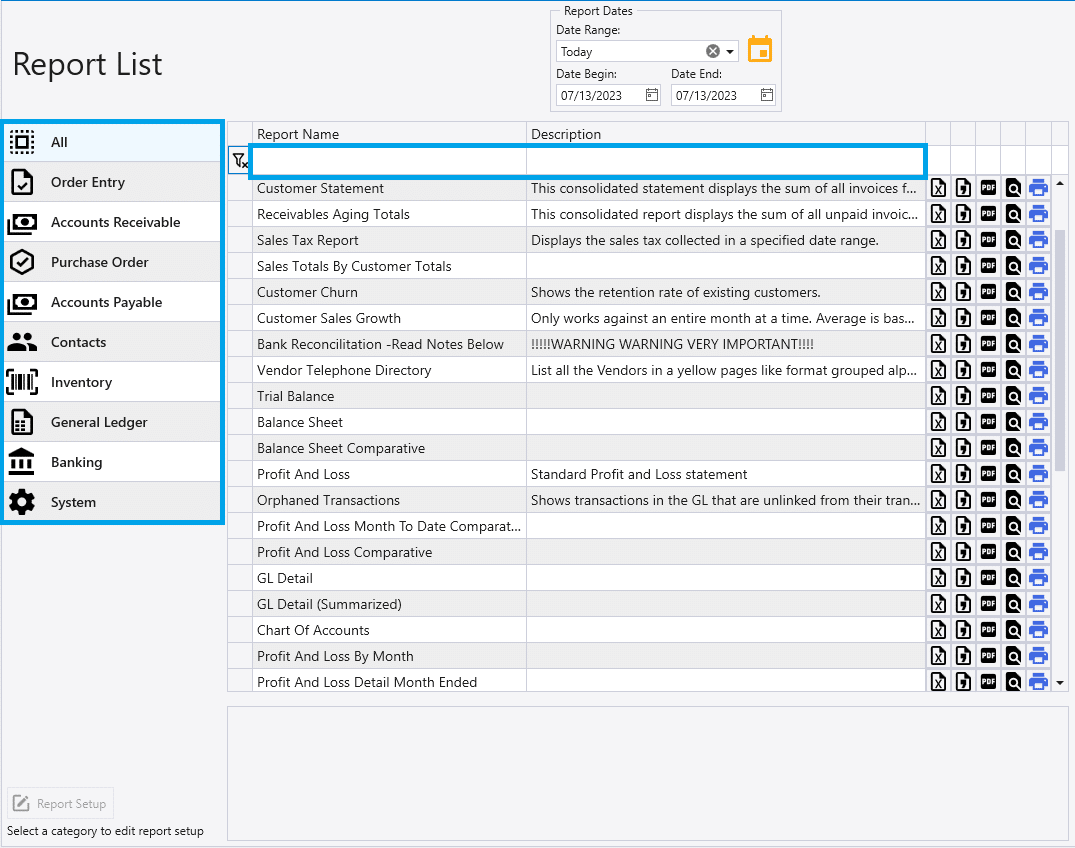Click the System gear icon in the sidebar

tap(22, 501)
